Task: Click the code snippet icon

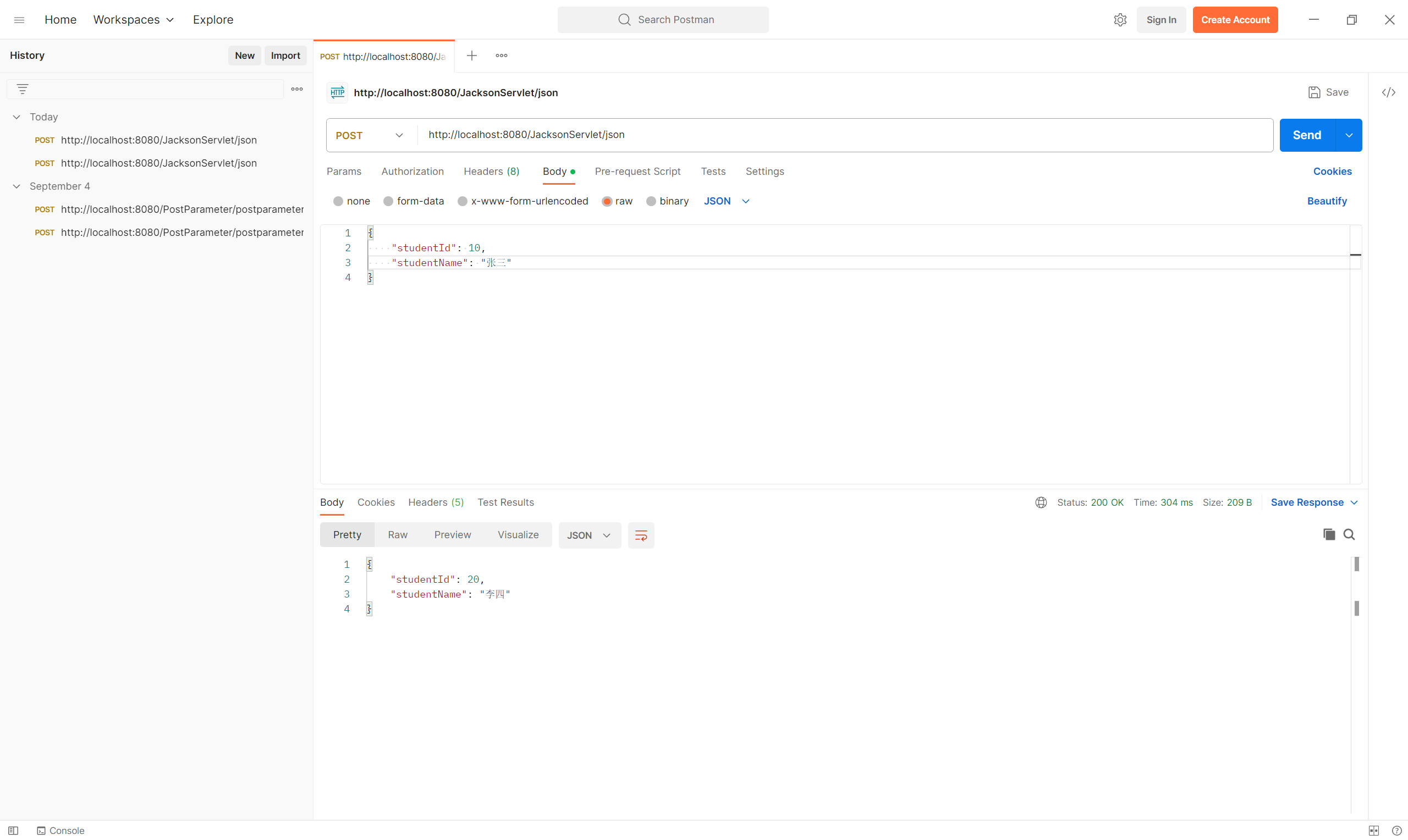Action: pyautogui.click(x=1388, y=92)
